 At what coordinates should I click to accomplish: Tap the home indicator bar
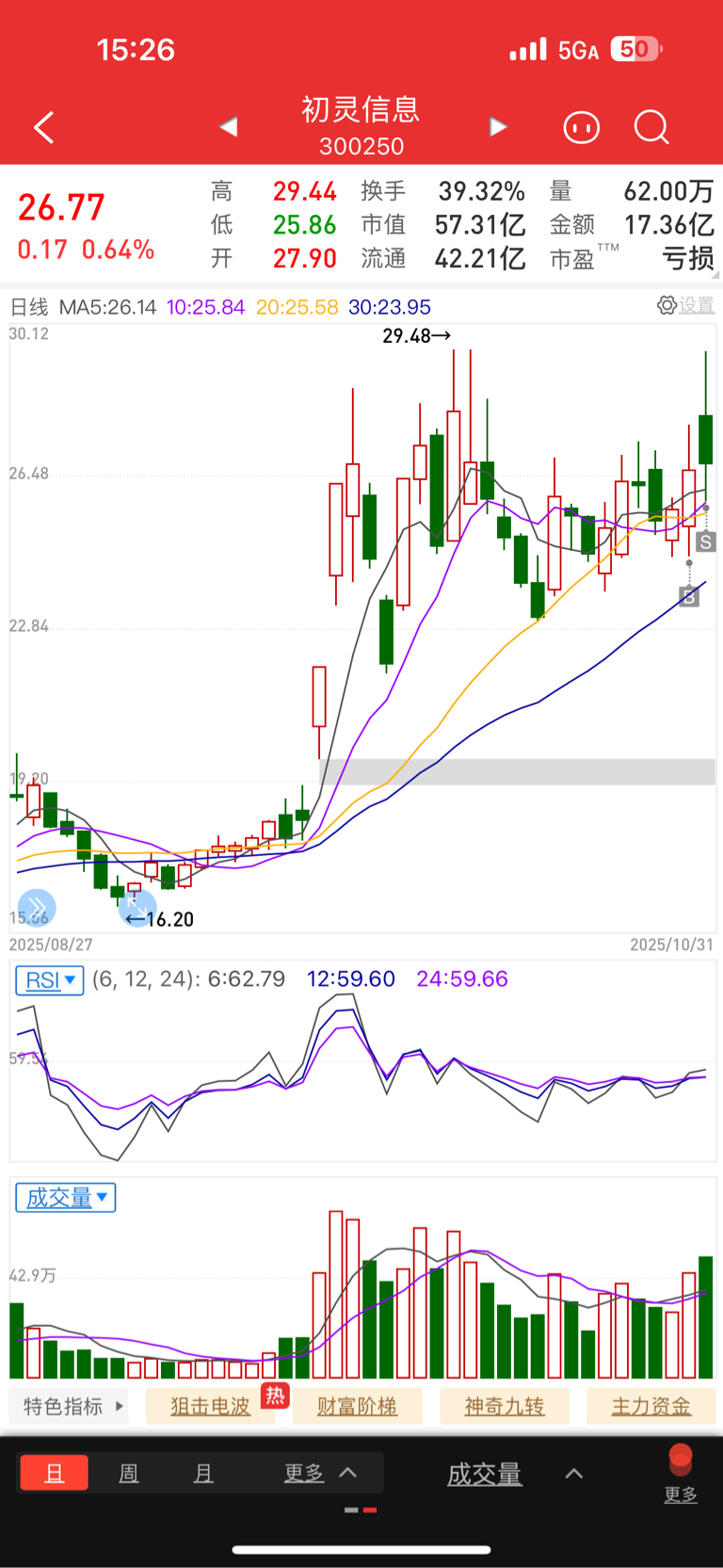[x=361, y=1549]
